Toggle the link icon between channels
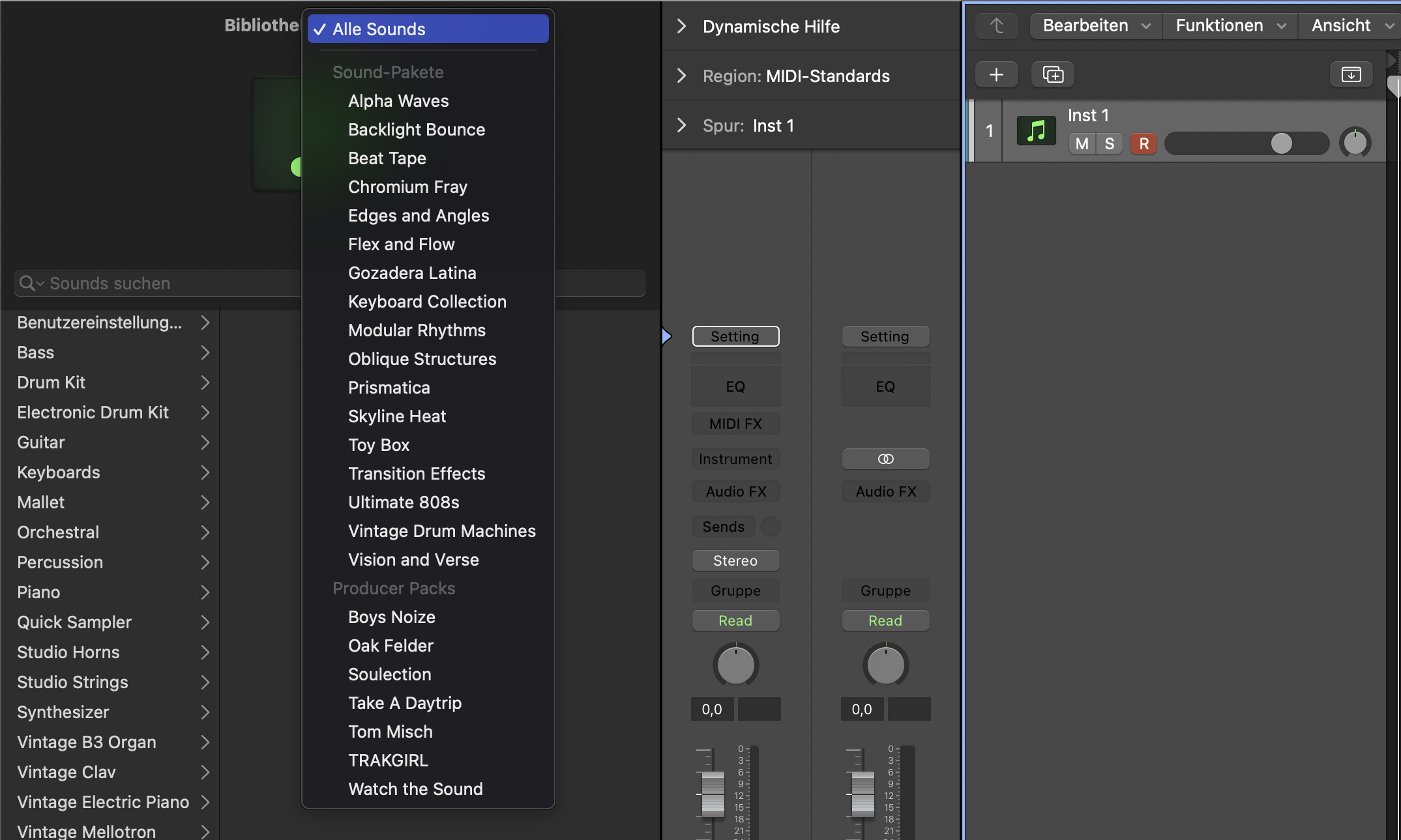1401x840 pixels. (885, 458)
